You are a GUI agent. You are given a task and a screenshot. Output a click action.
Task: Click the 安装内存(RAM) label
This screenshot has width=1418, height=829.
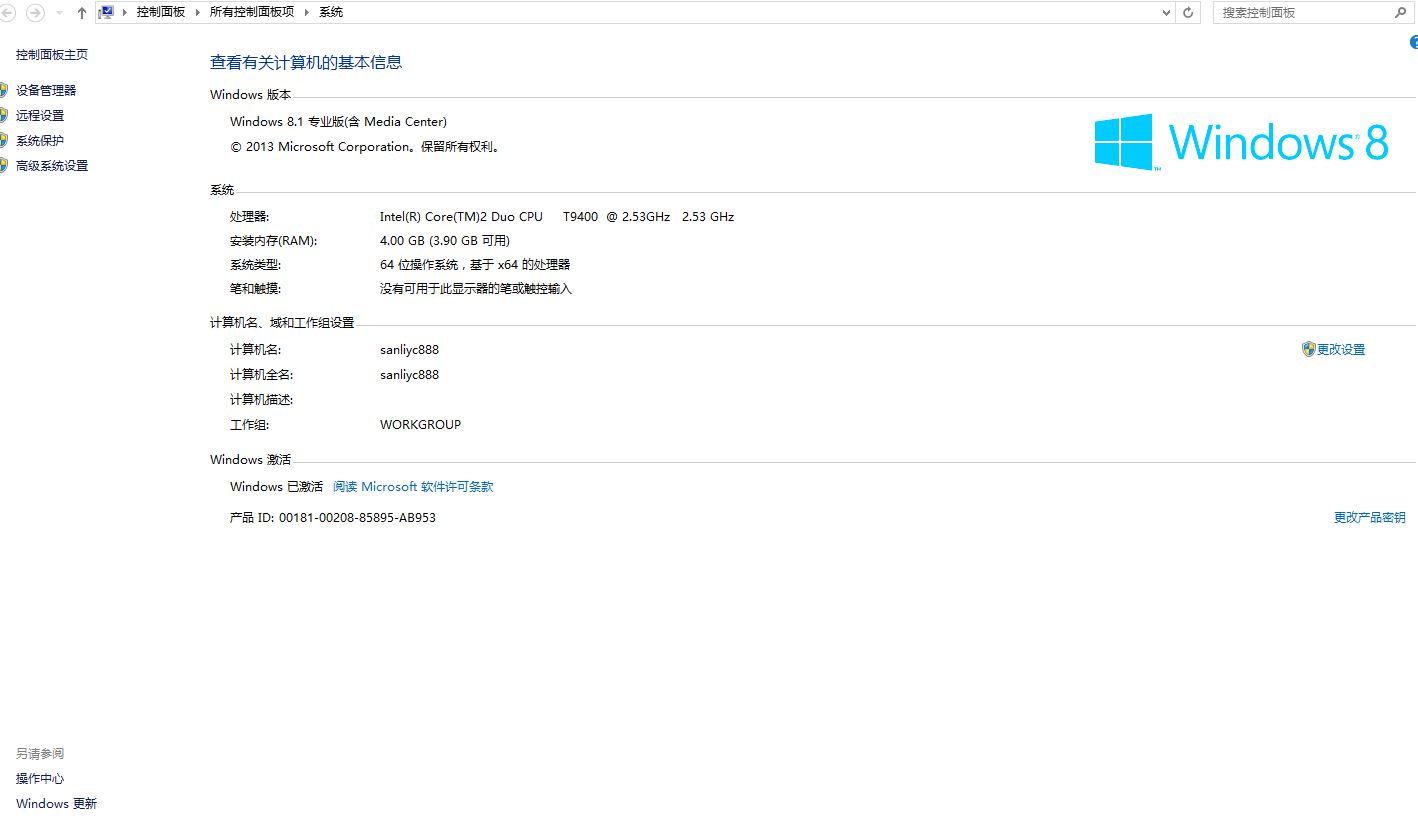tap(273, 241)
